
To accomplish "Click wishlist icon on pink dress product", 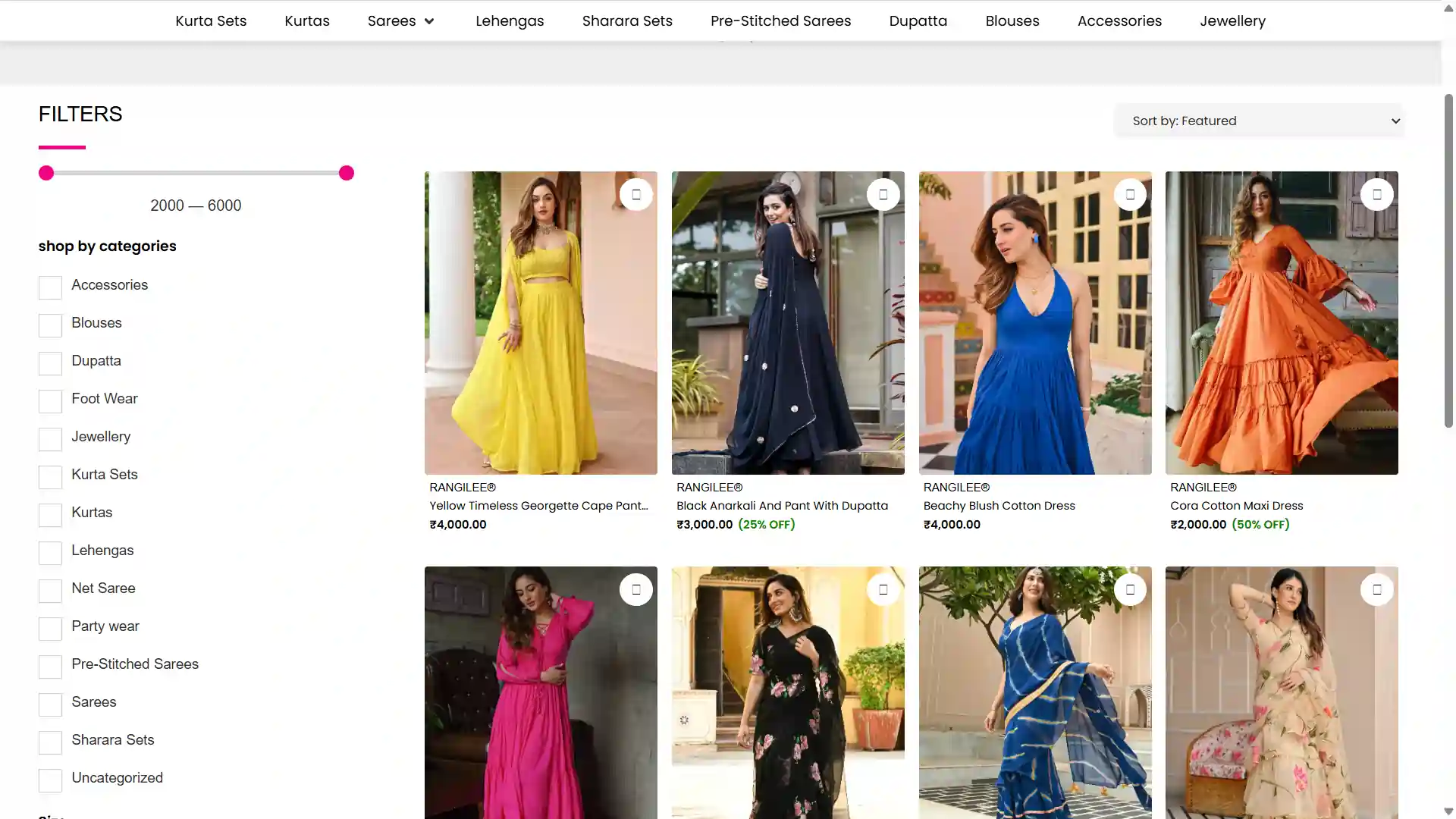I will 635,590.
